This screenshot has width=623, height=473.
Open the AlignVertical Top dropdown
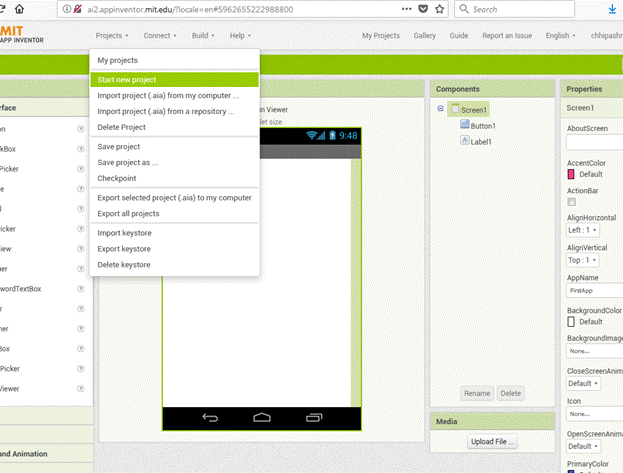pyautogui.click(x=582, y=260)
